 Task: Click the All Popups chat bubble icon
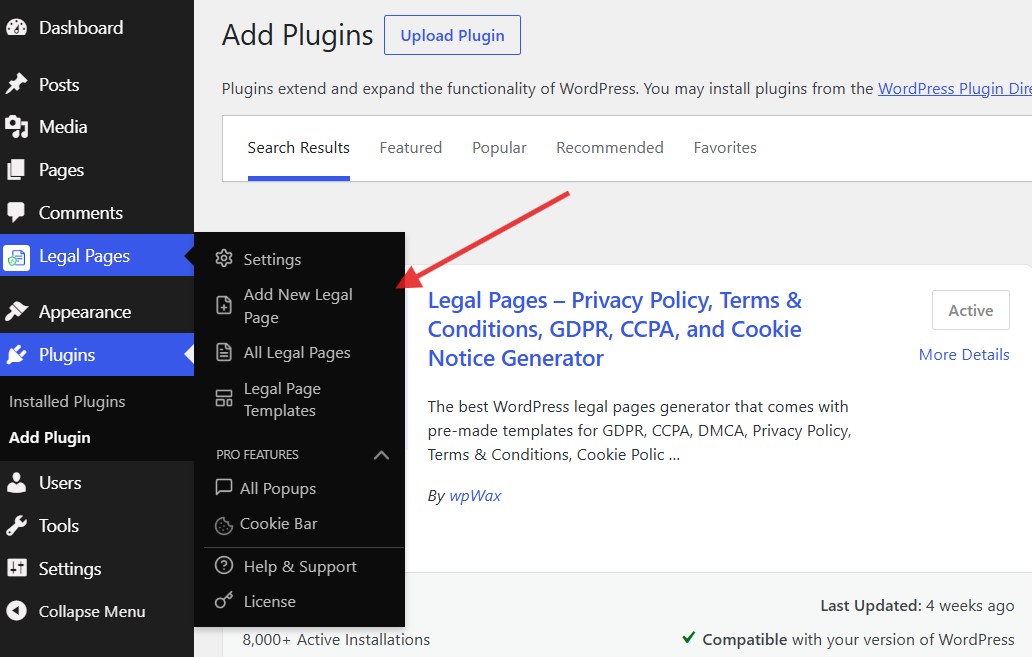pyautogui.click(x=224, y=488)
